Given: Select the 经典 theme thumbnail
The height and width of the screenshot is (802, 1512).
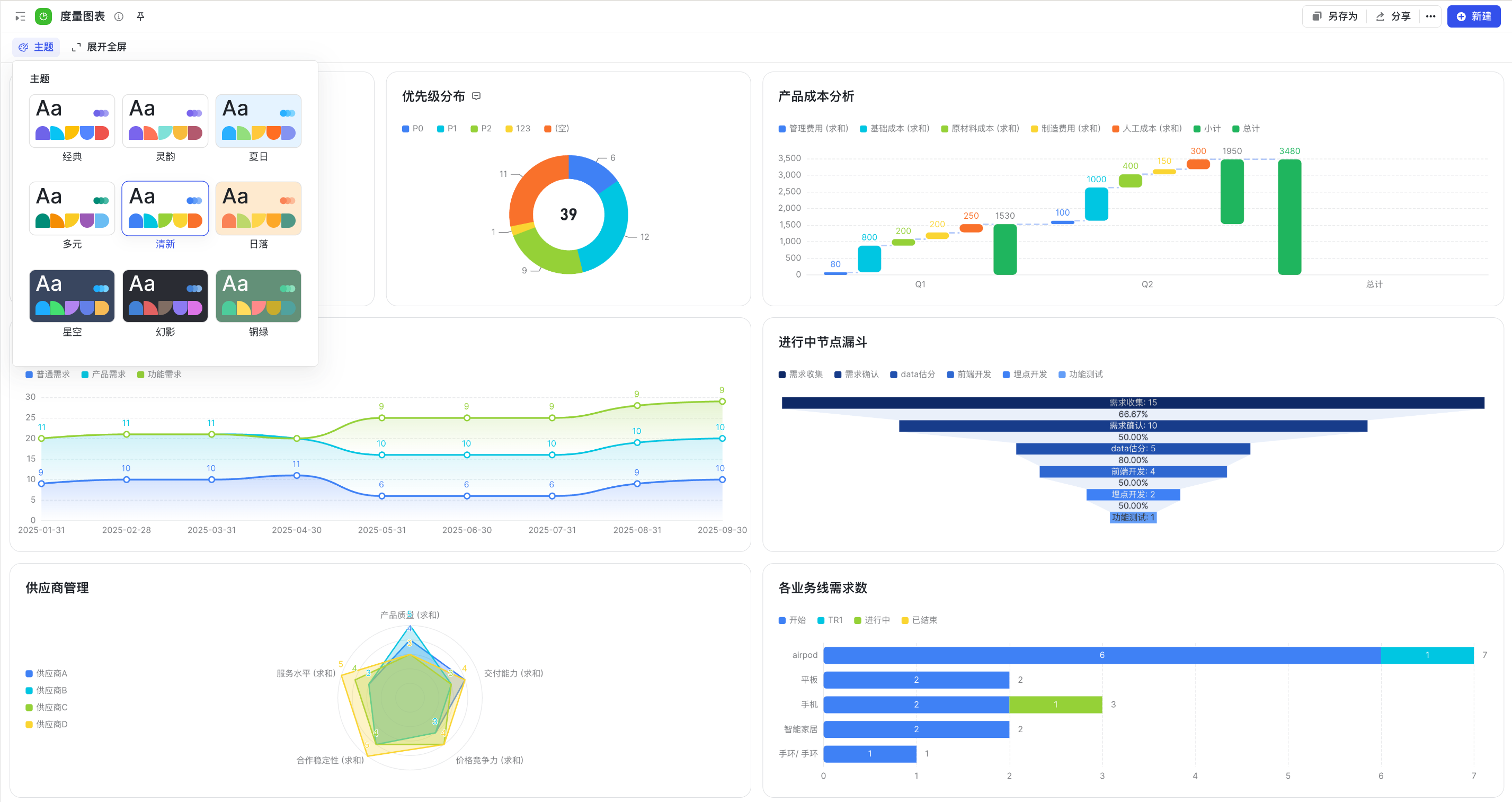Looking at the screenshot, I should [72, 121].
